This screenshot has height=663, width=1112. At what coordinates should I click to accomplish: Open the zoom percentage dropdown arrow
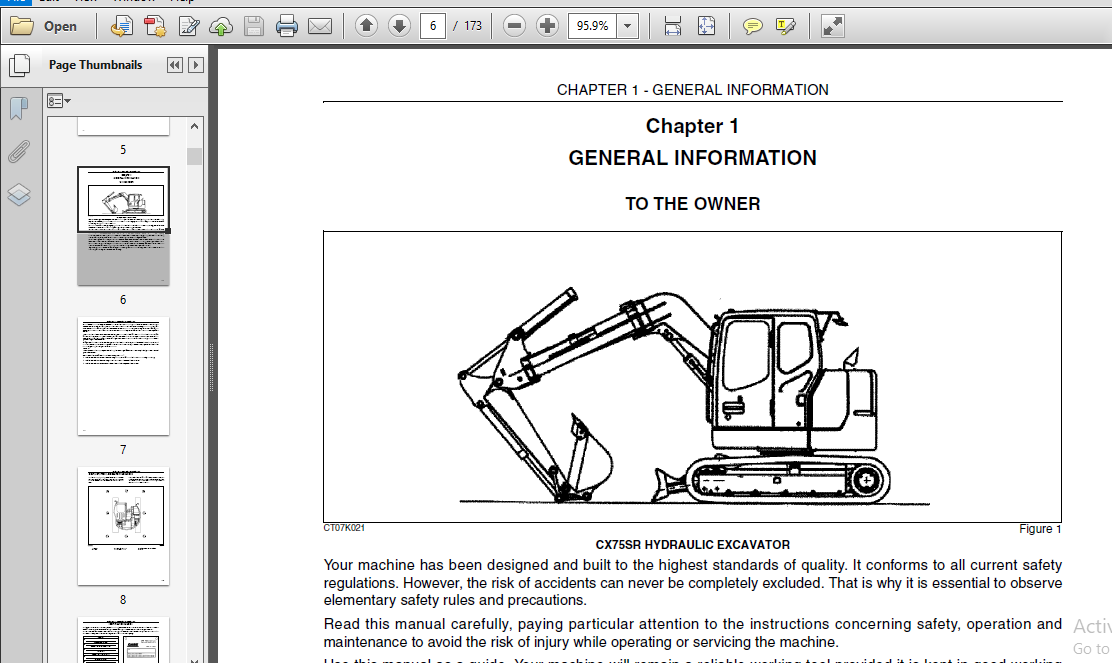[x=628, y=26]
